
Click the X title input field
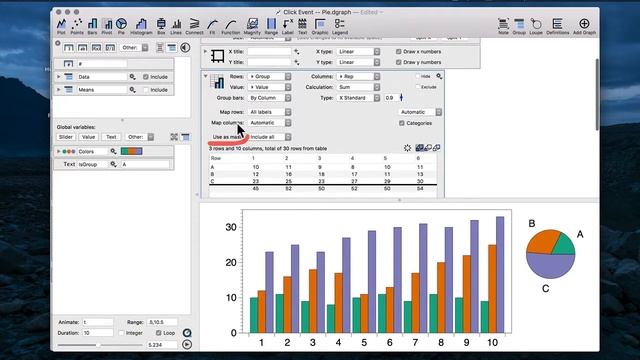tap(269, 51)
